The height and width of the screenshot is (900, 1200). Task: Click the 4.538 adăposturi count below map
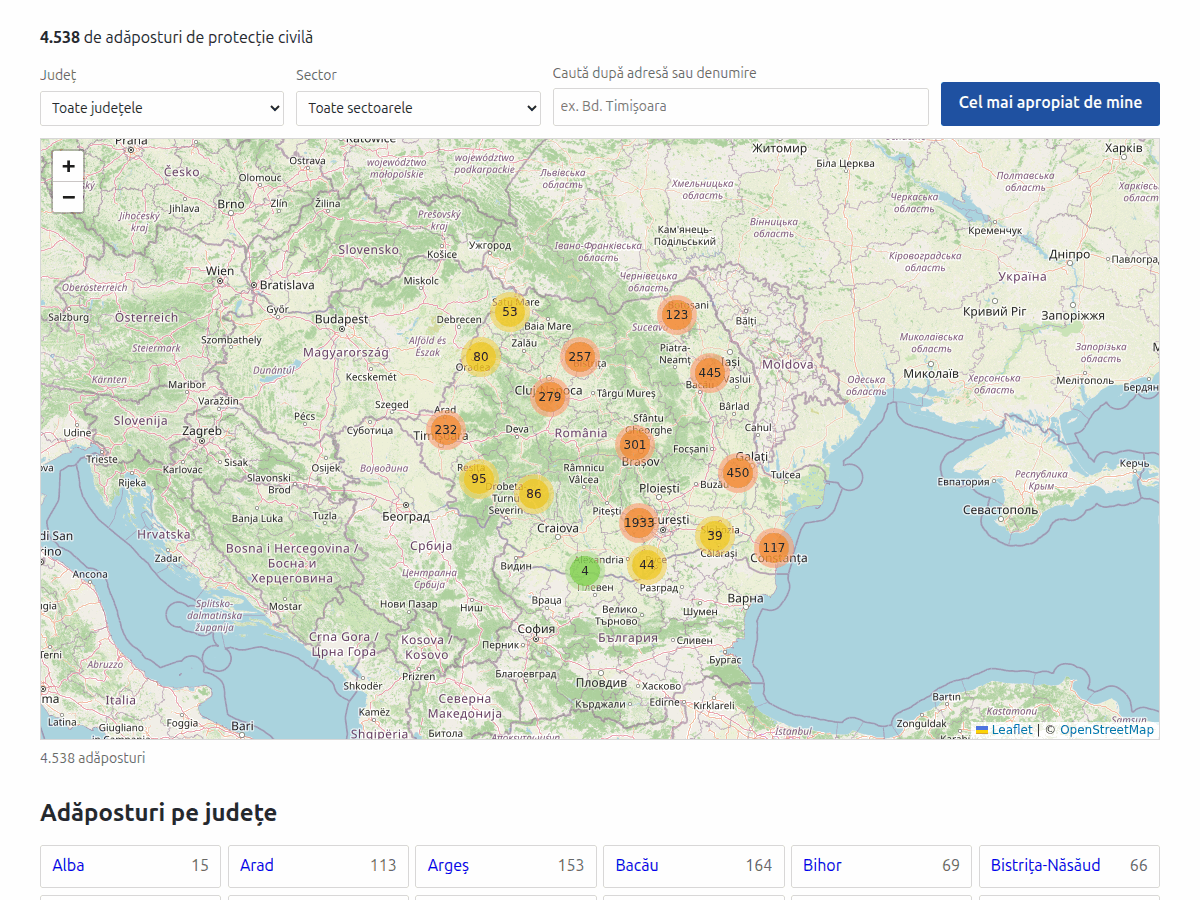(x=92, y=758)
